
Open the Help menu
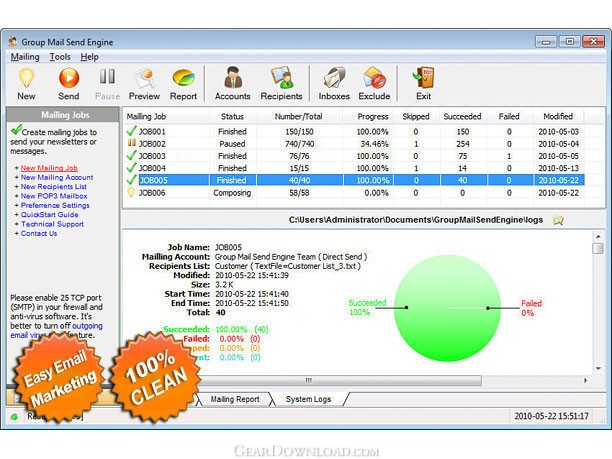click(89, 57)
